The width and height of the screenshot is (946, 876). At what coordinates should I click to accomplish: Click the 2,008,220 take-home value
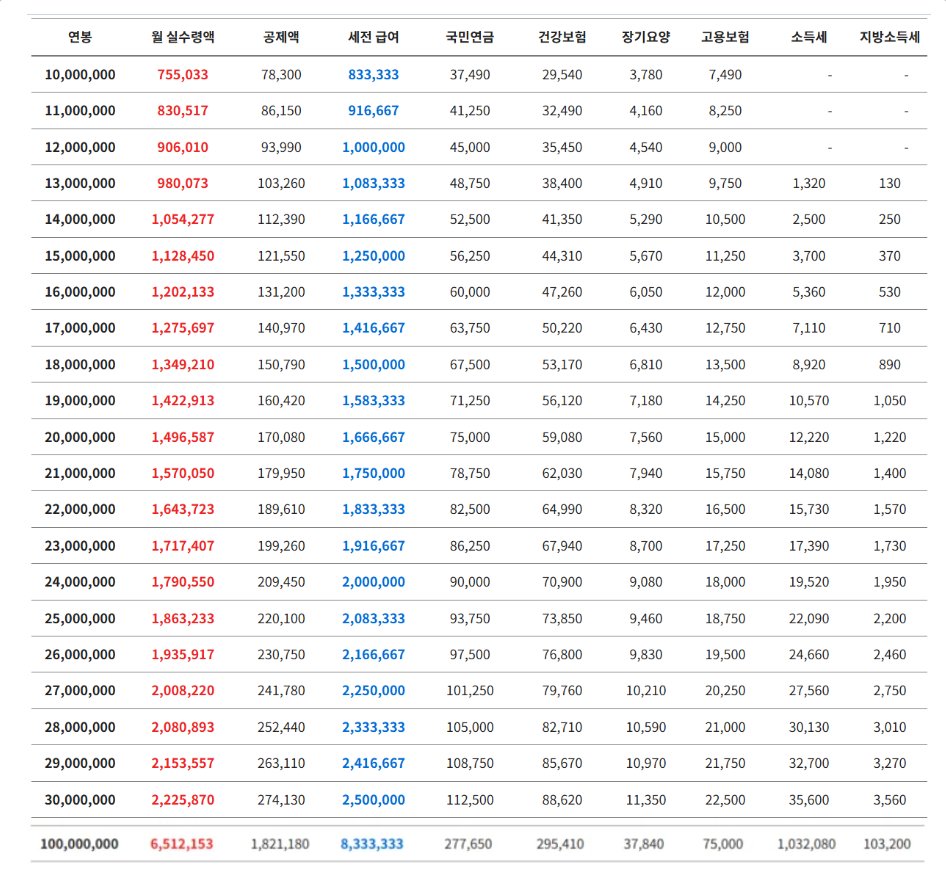pyautogui.click(x=183, y=691)
